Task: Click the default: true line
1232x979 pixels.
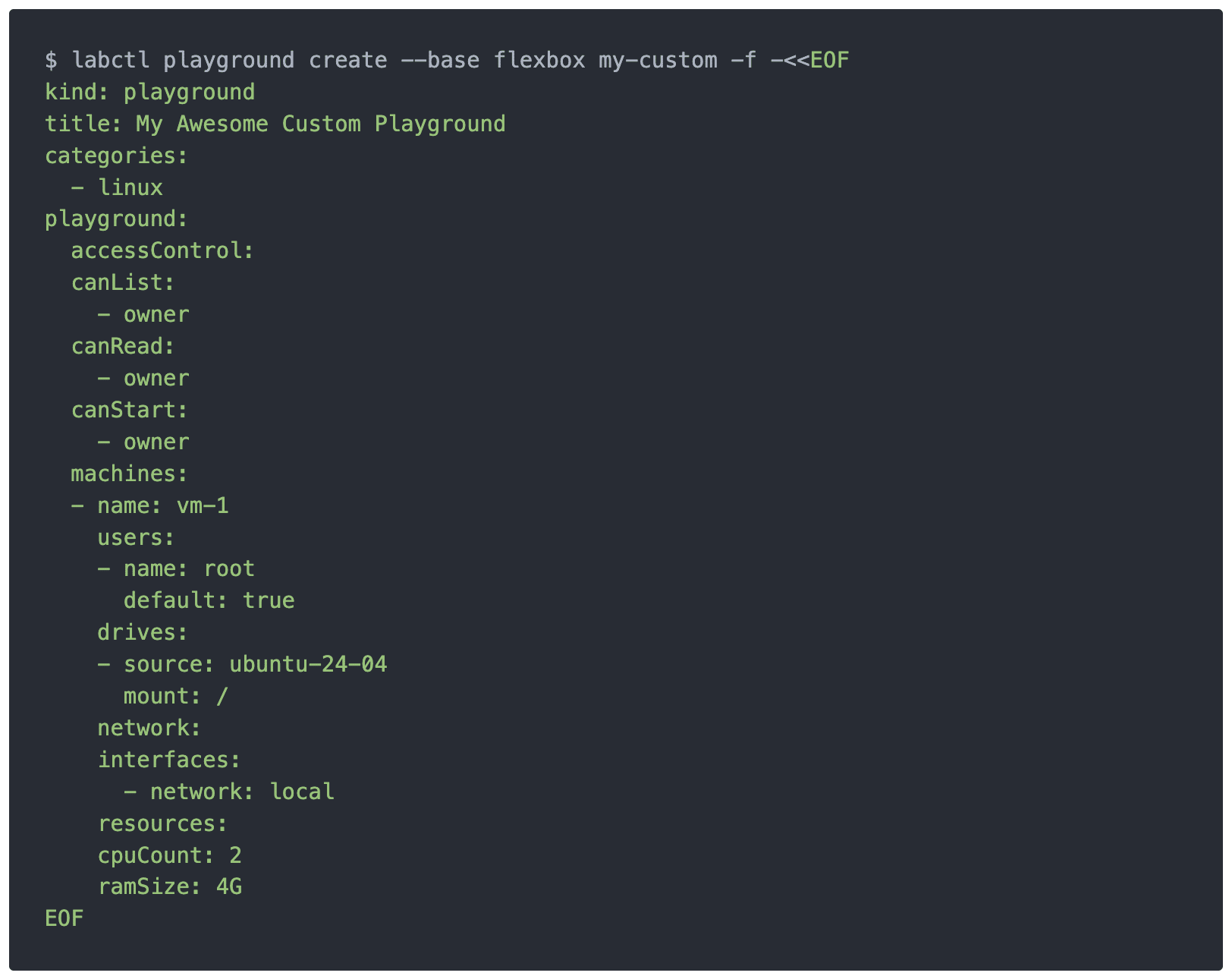Action: tap(209, 600)
